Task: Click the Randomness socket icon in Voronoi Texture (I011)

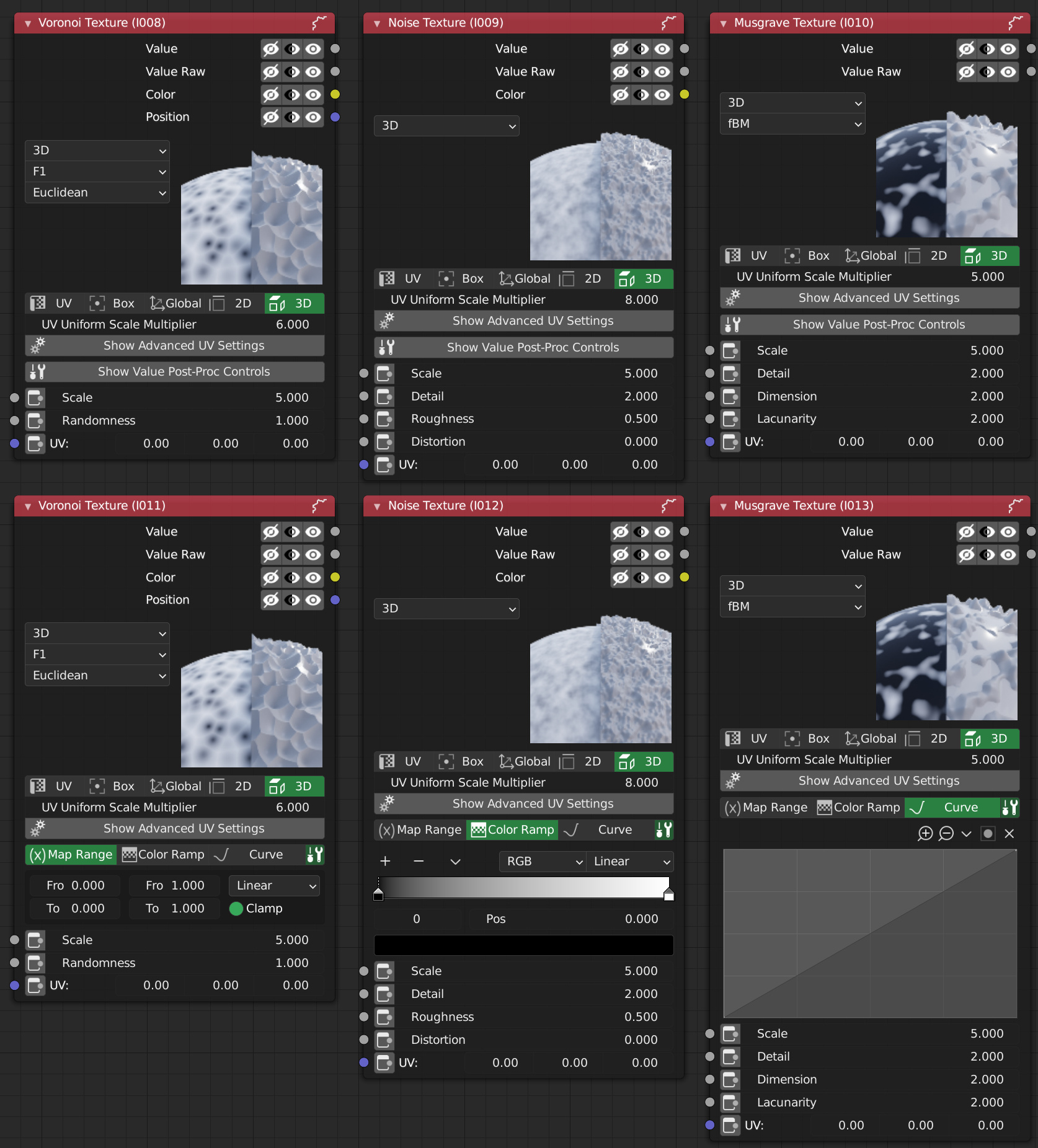Action: pyautogui.click(x=36, y=963)
